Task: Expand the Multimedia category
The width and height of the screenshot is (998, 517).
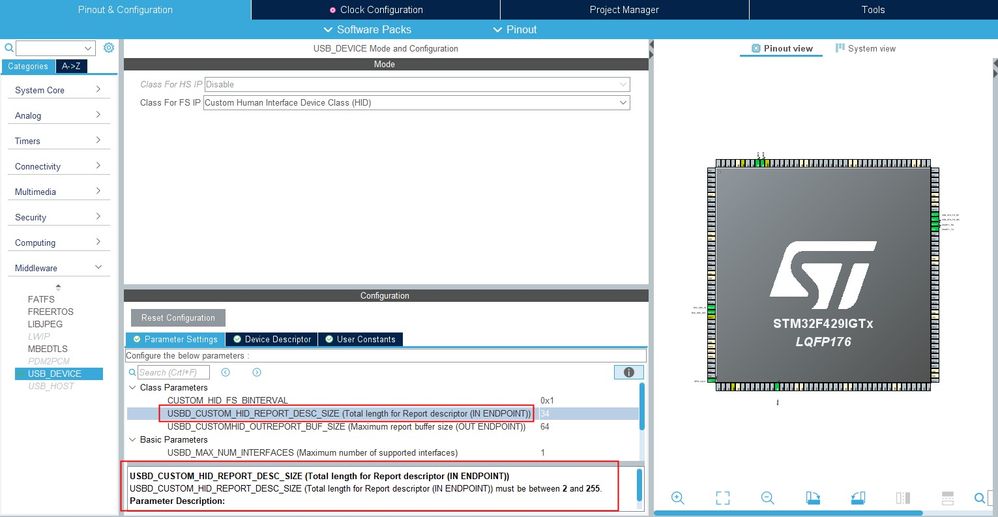Action: pos(58,192)
